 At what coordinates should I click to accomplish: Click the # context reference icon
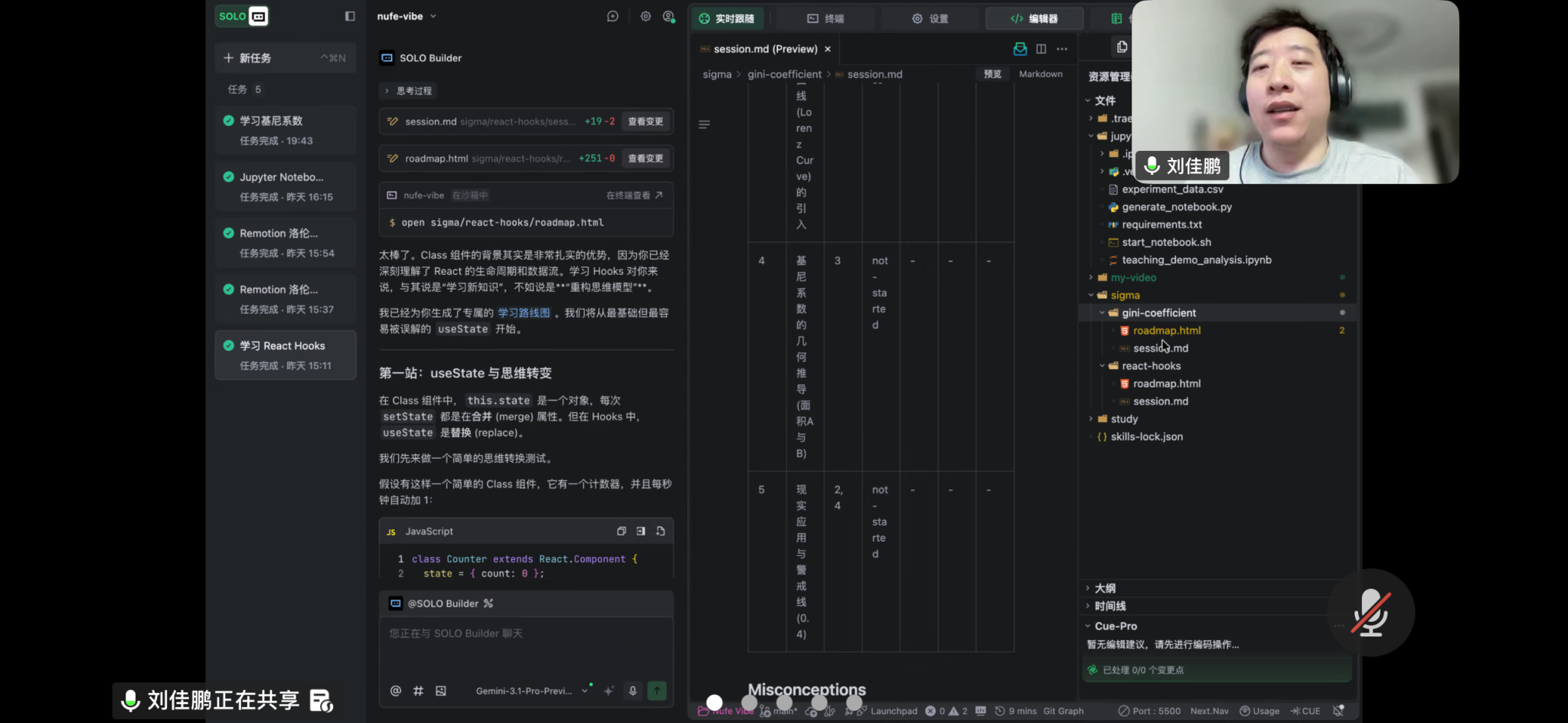pyautogui.click(x=418, y=691)
